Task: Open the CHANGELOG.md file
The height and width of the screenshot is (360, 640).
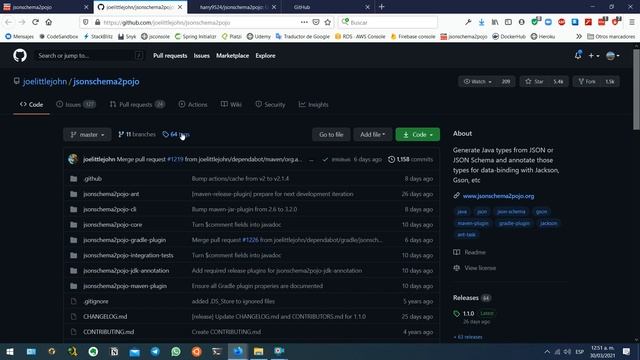Action: [x=105, y=317]
